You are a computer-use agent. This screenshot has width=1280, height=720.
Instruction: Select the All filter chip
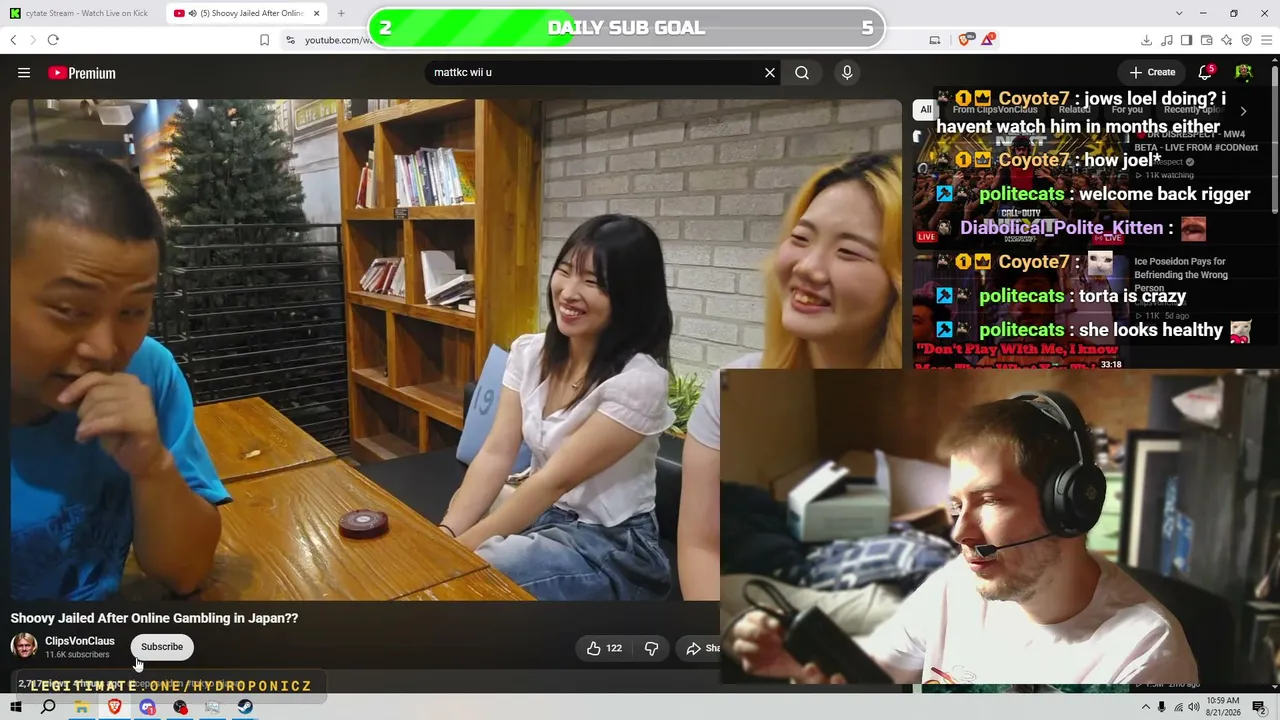[926, 110]
